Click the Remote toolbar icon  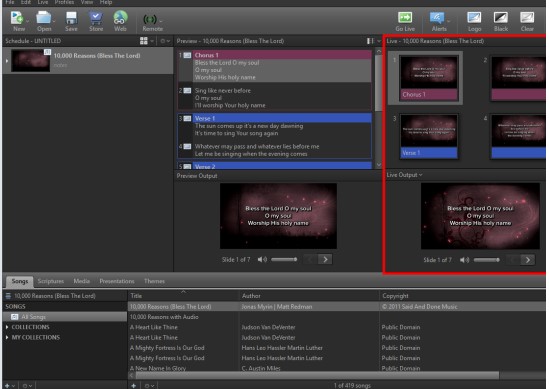click(151, 19)
